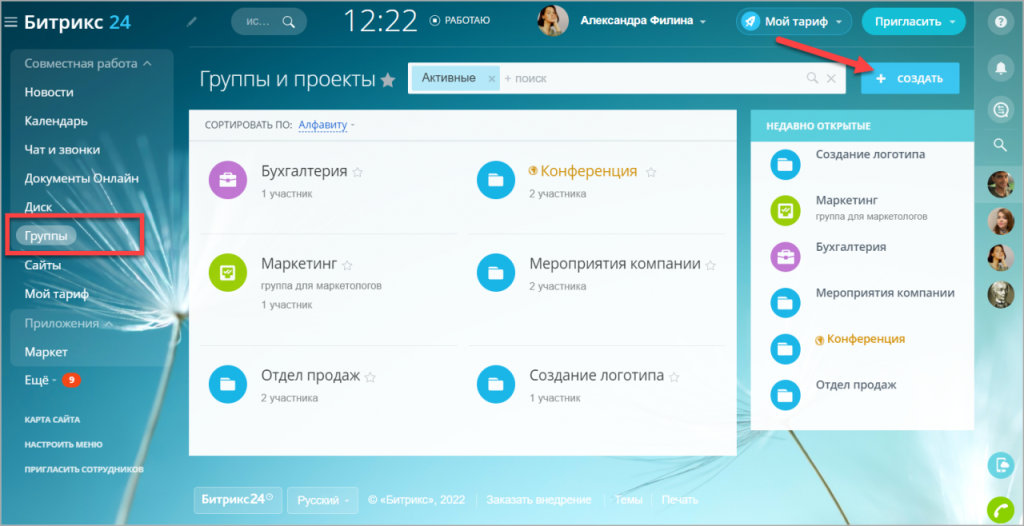Click the Конференция folder icon in main list

(496, 179)
